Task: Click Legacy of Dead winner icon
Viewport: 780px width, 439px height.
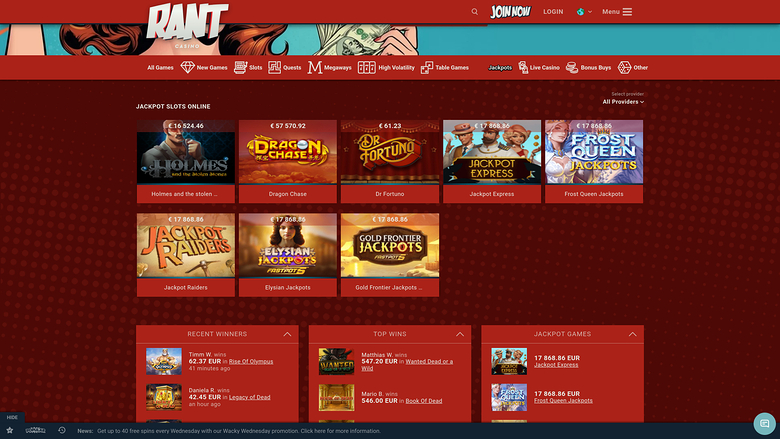Action: coord(164,397)
